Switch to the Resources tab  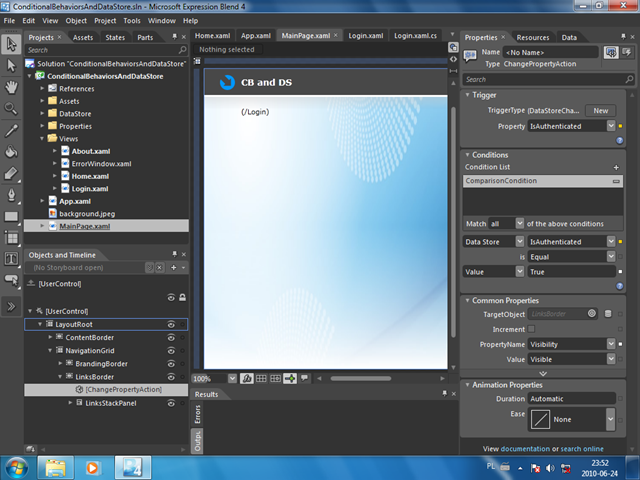(x=533, y=38)
